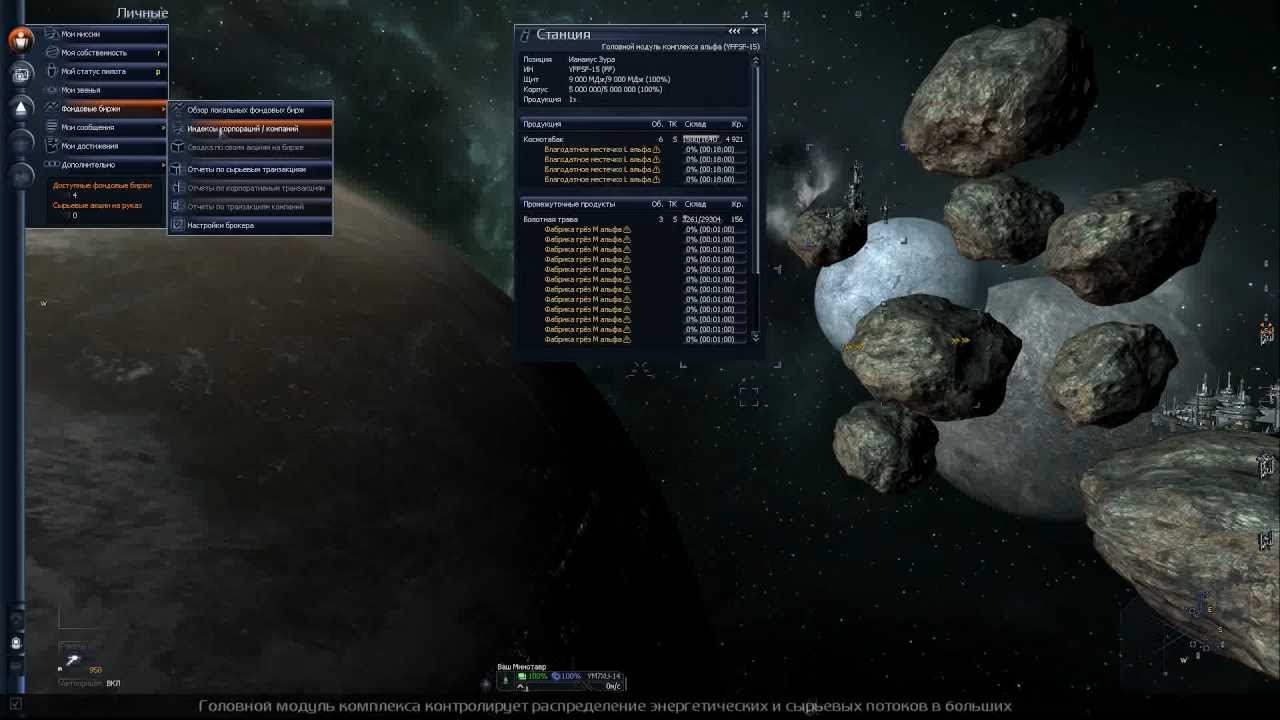The width and height of the screenshot is (1280, 720).
Task: Click the missile weapon icon near 958
Action: pyautogui.click(x=72, y=661)
